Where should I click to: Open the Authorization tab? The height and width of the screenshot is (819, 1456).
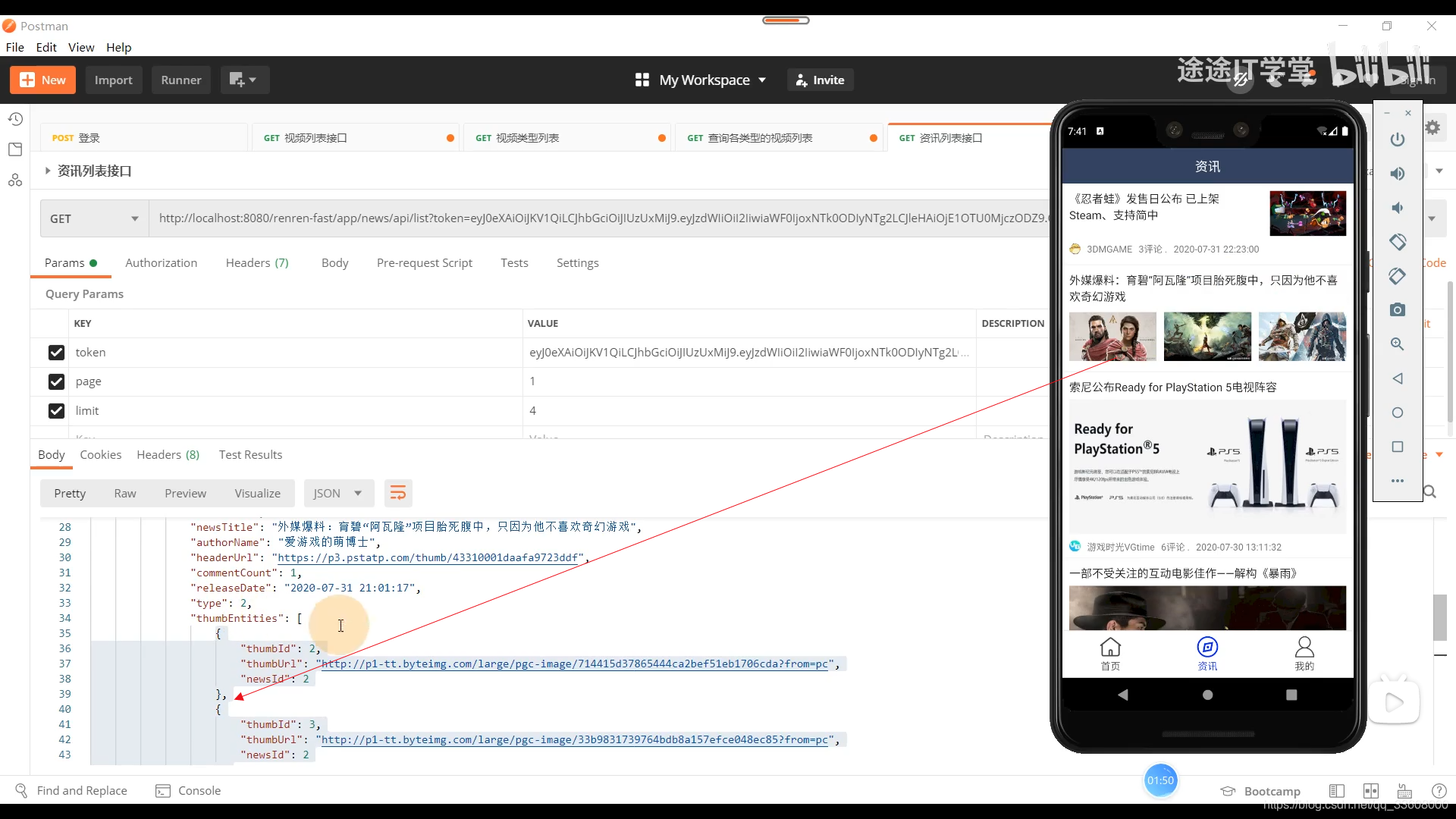pos(161,262)
